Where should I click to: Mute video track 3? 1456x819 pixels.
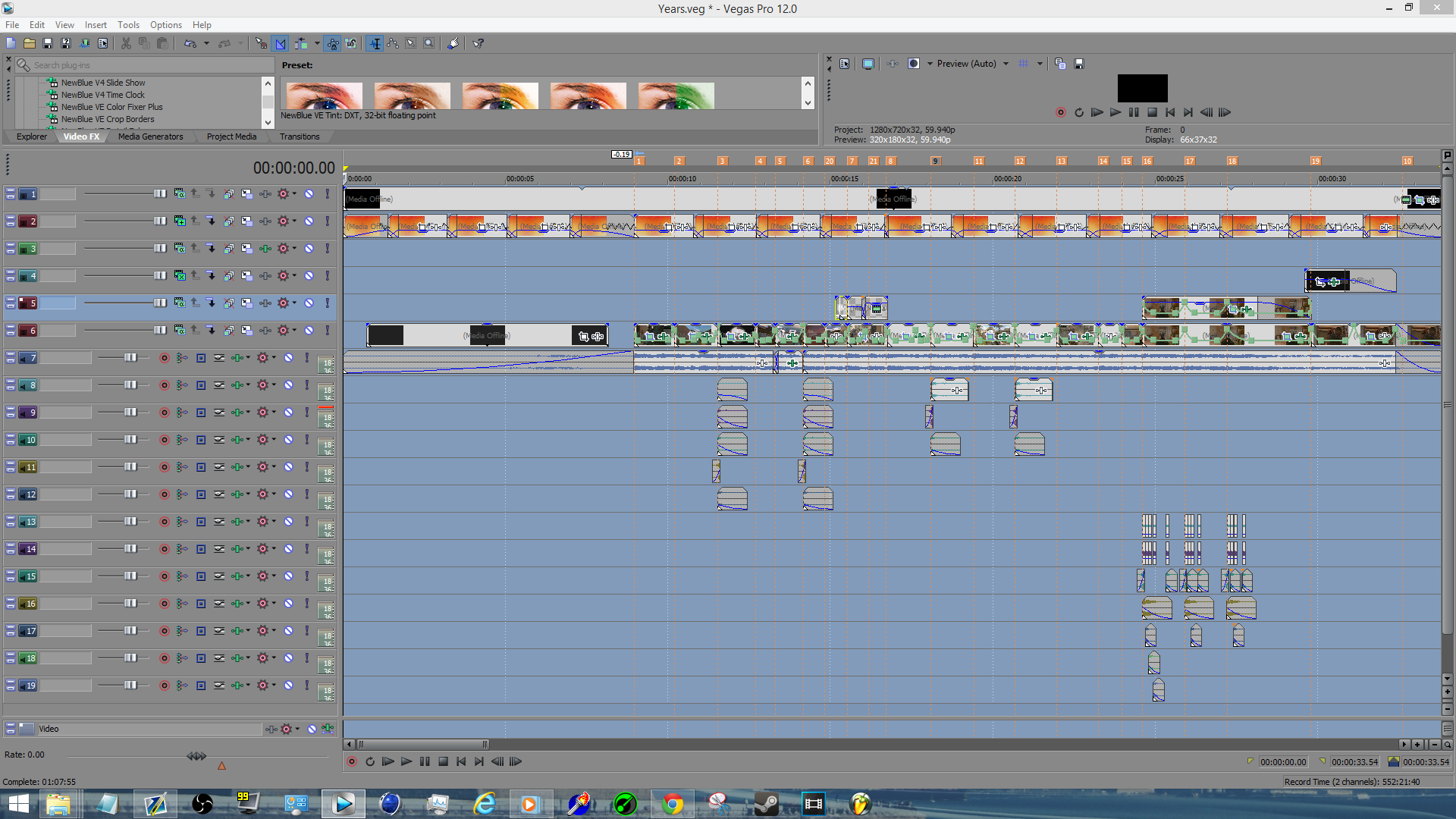309,249
